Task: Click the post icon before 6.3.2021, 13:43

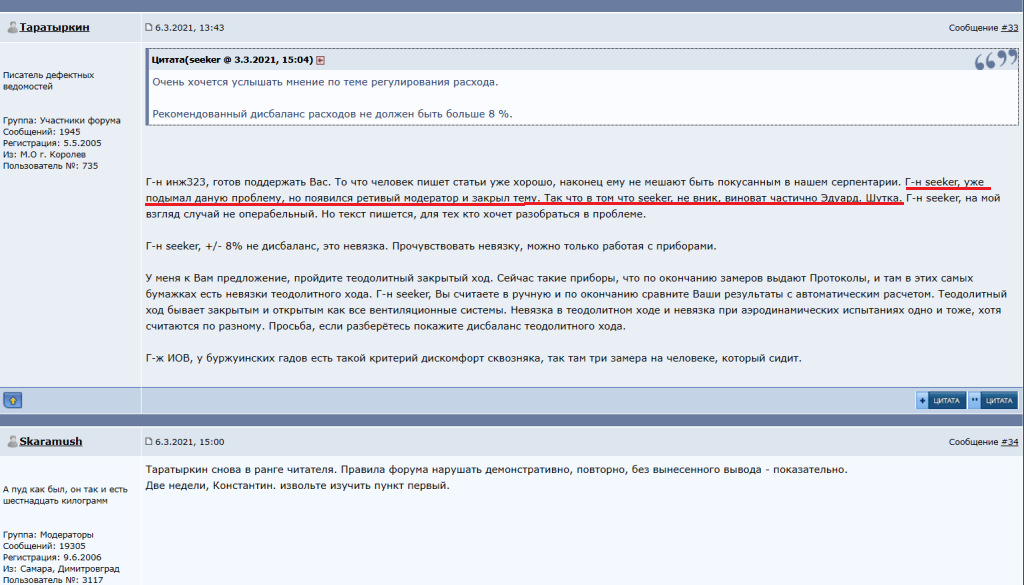Action: pos(149,27)
